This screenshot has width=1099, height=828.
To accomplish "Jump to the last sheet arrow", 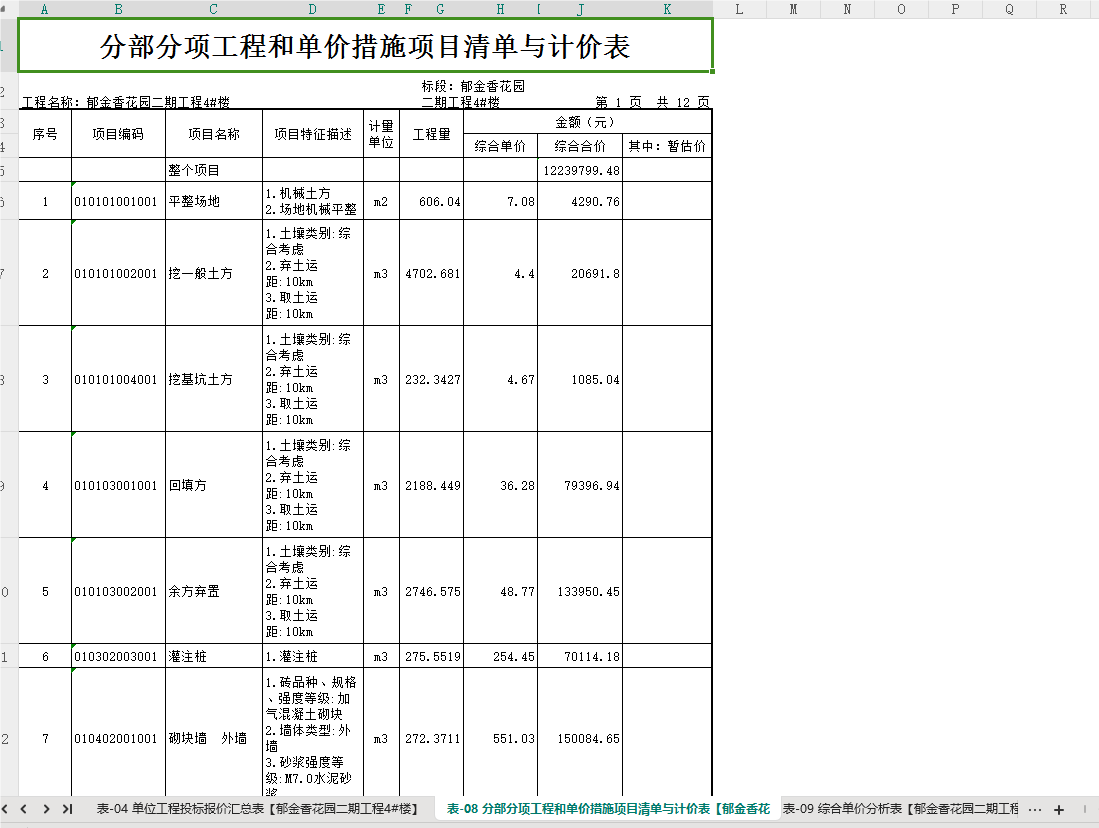I will (x=67, y=809).
